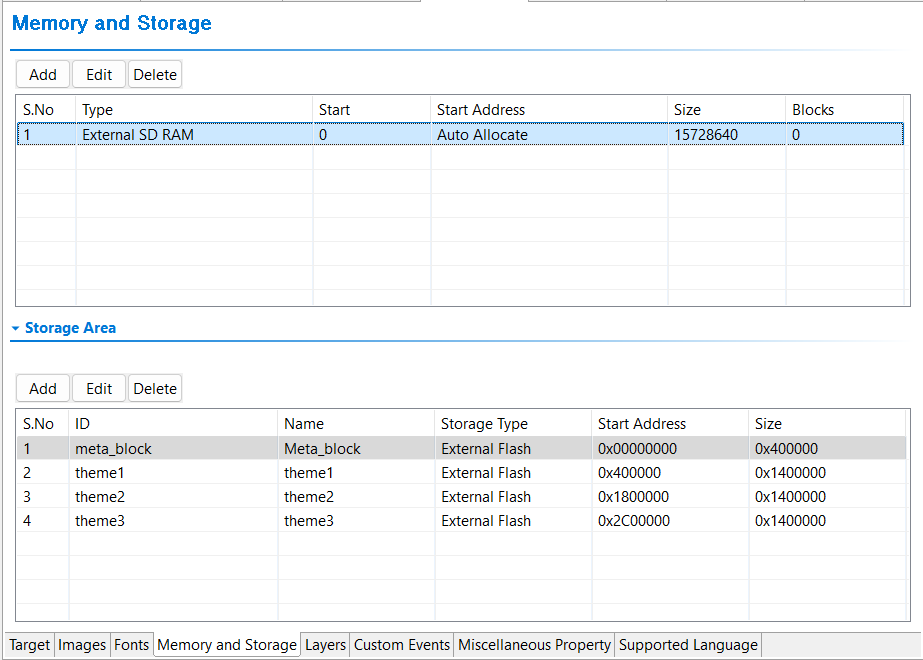Edit the selected storage area
This screenshot has height=660, width=923.
[x=99, y=389]
